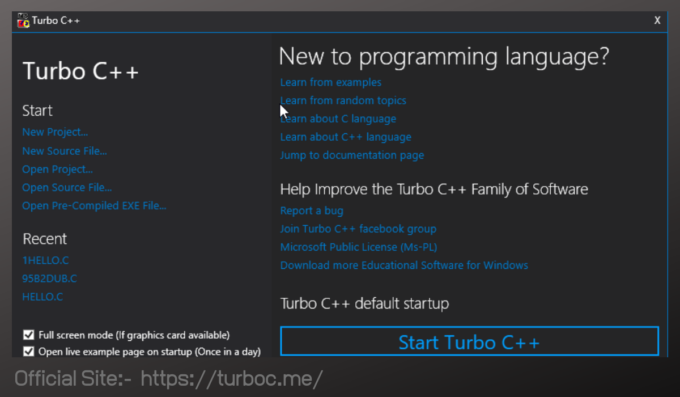This screenshot has height=397, width=680.
Task: Open recent file 95B2DUB.C
Action: (49, 279)
